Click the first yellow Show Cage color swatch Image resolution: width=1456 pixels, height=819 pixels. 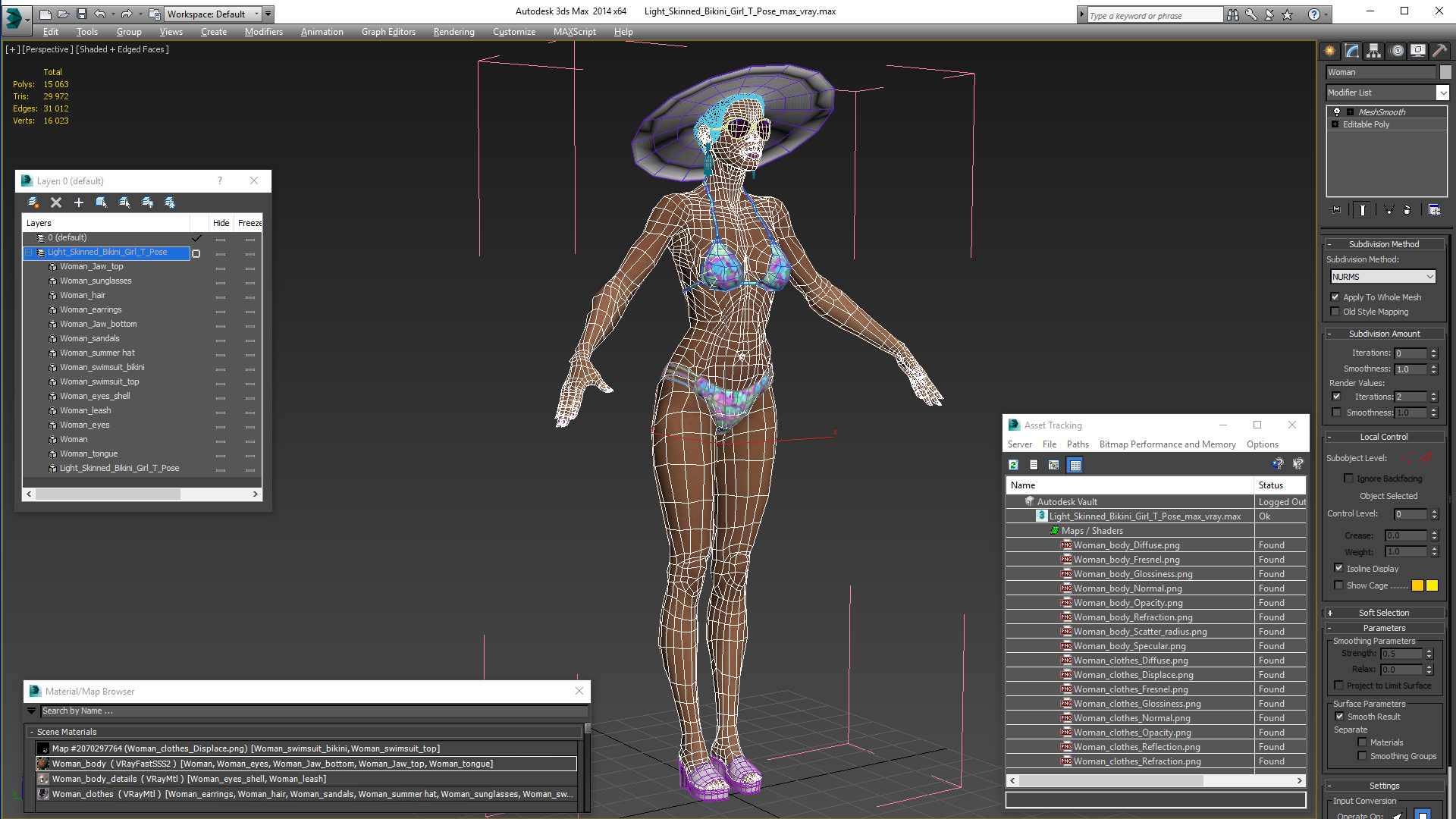1417,585
